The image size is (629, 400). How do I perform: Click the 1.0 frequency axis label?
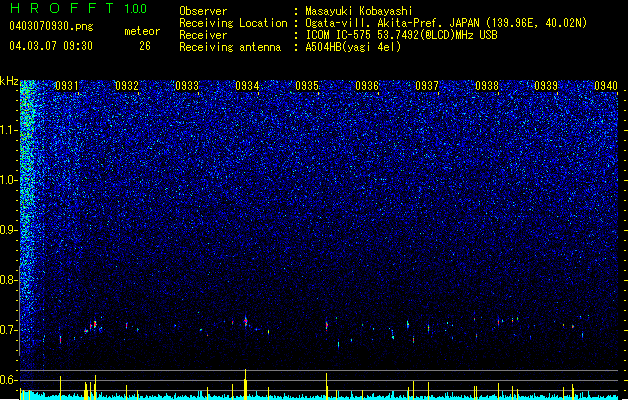[x=9, y=180]
